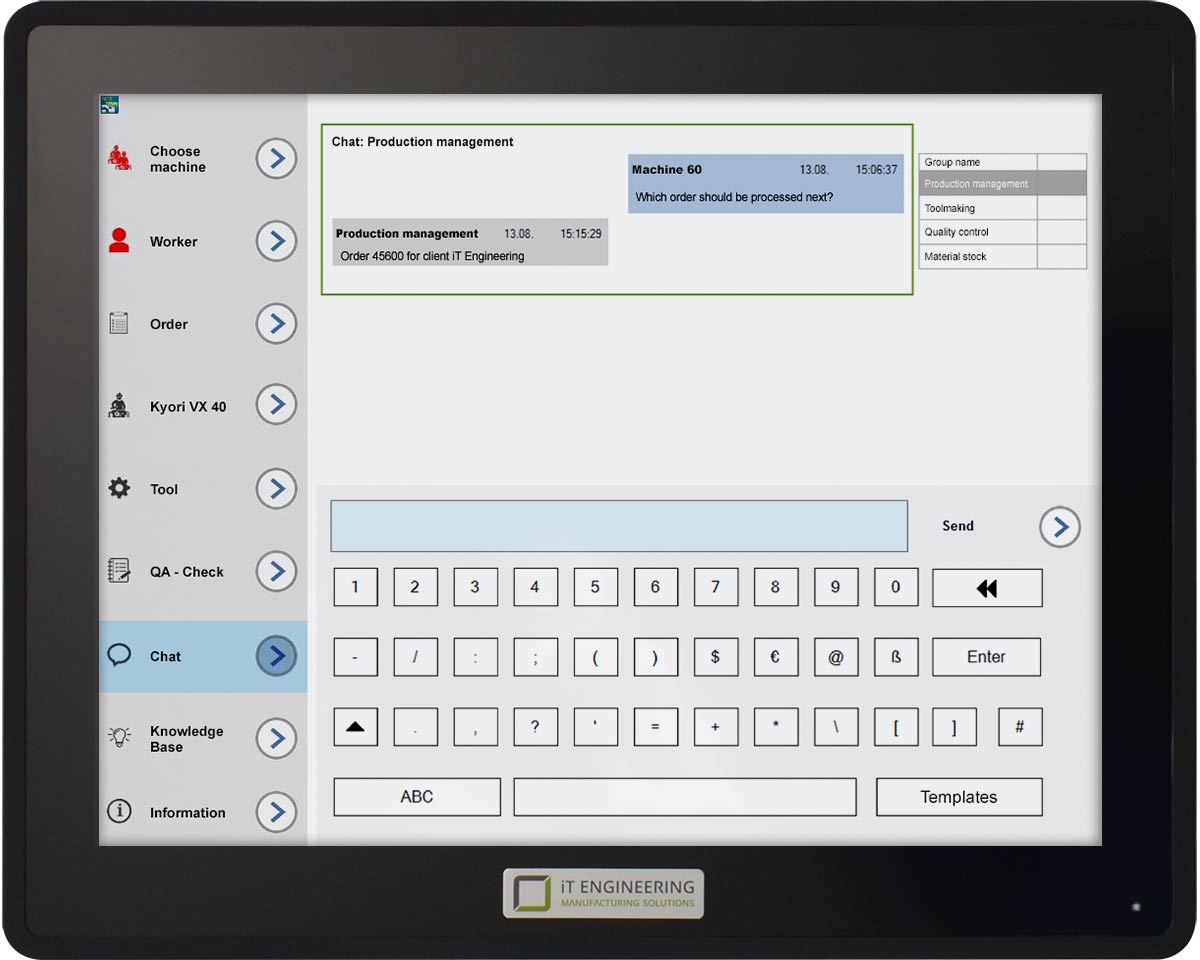Viewport: 1200px width, 960px height.
Task: Click the Information icon
Action: 118,812
